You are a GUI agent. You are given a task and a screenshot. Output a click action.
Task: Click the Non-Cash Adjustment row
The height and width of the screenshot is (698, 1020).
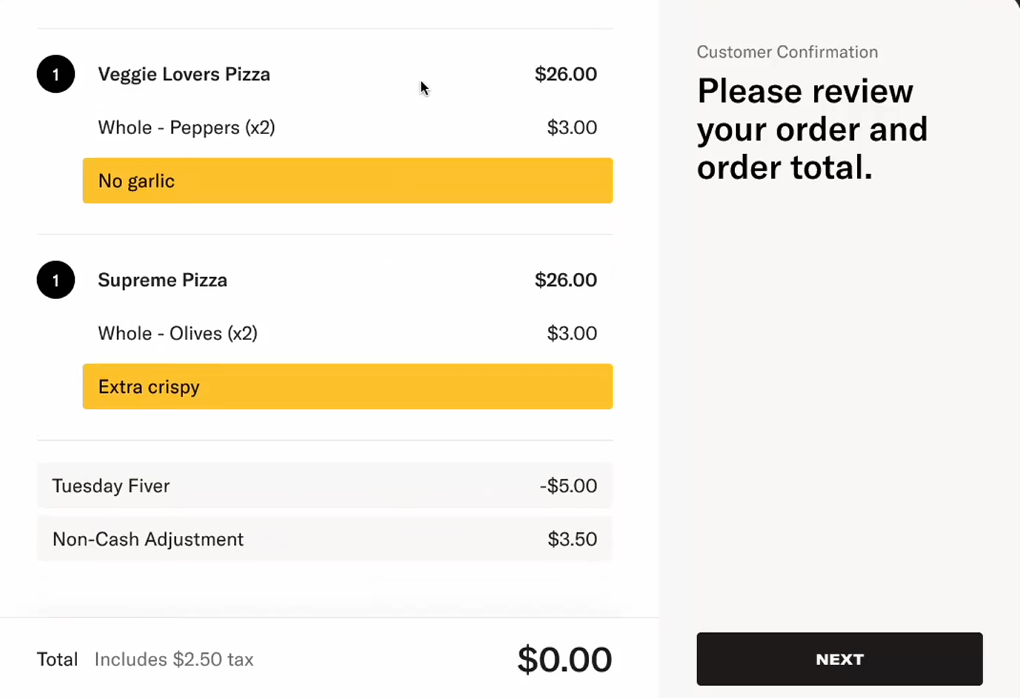click(324, 539)
